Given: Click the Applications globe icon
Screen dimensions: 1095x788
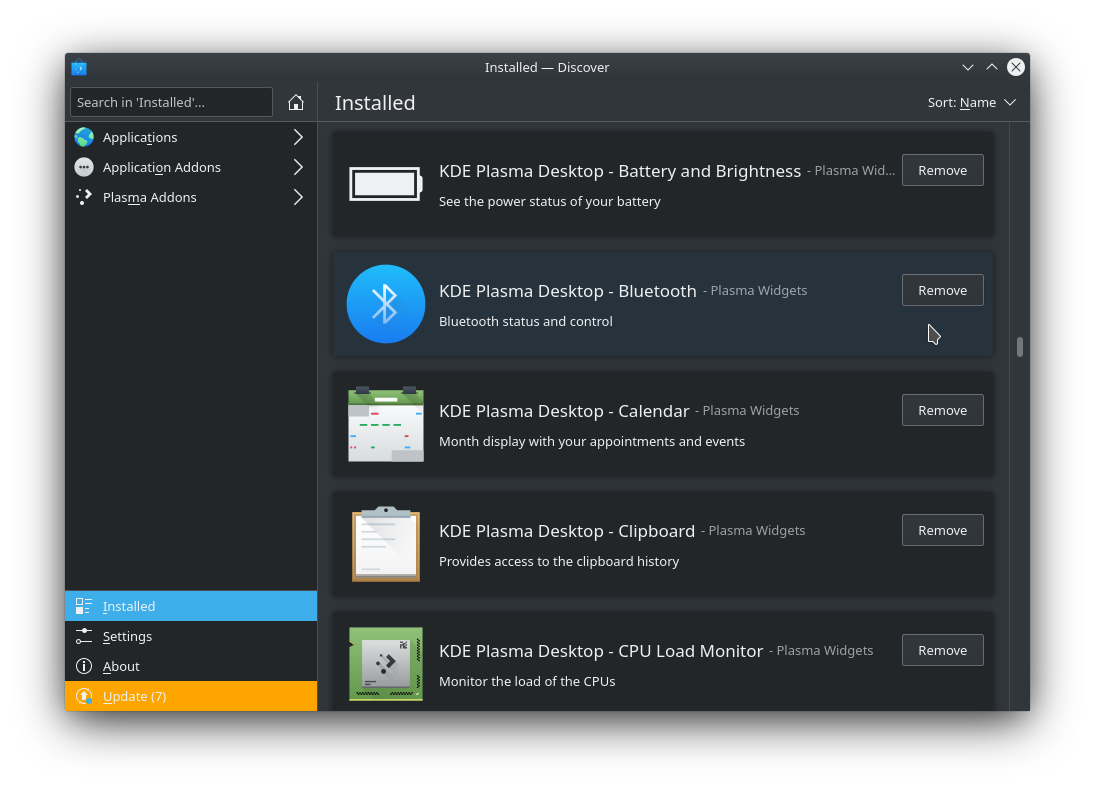Looking at the screenshot, I should pyautogui.click(x=84, y=137).
